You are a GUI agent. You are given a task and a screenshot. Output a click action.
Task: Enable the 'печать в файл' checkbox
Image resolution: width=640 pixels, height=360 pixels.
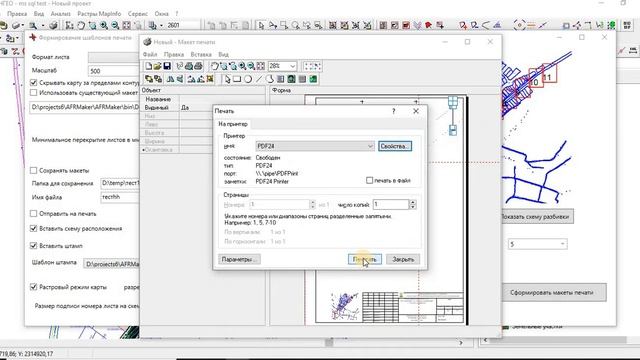point(369,180)
